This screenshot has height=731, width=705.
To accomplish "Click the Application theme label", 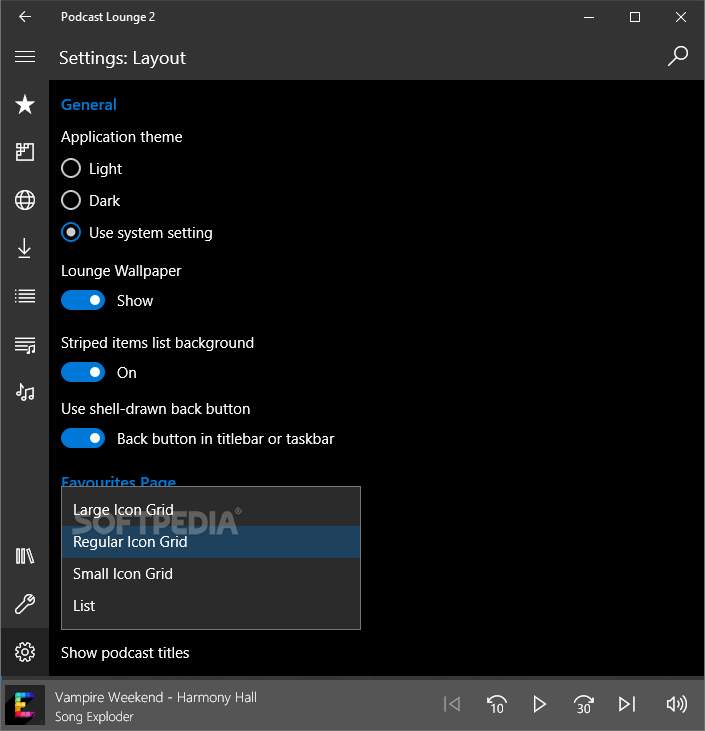I will coord(122,137).
